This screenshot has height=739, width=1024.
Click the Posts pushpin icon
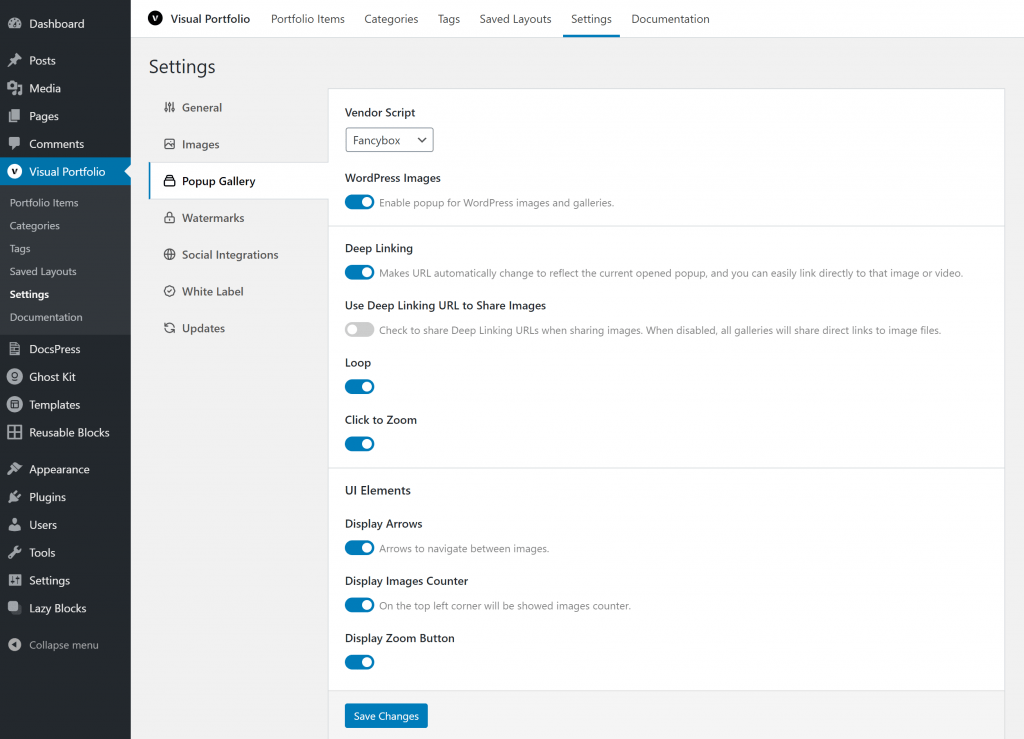click(14, 60)
